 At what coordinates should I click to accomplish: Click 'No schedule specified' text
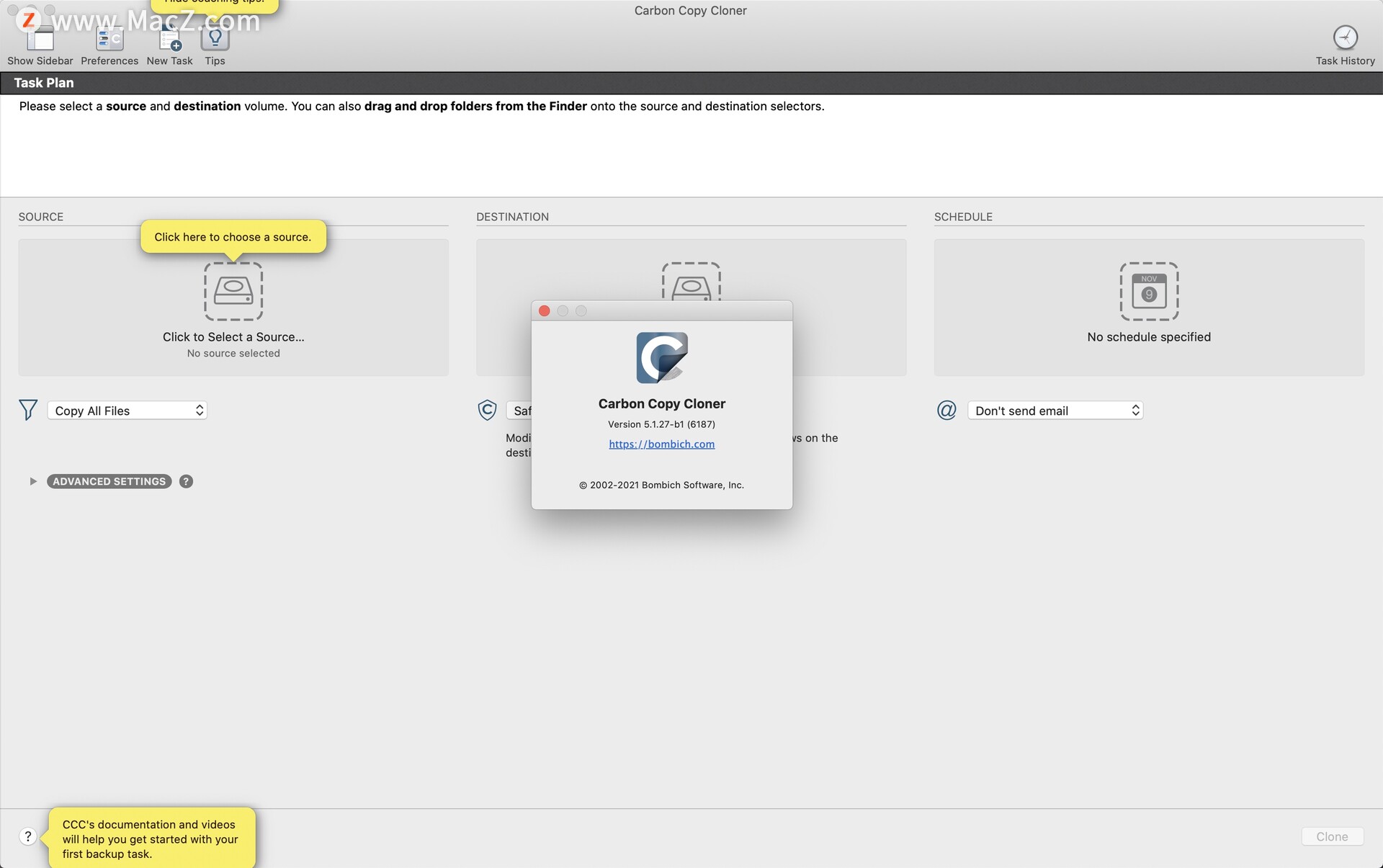click(x=1149, y=336)
